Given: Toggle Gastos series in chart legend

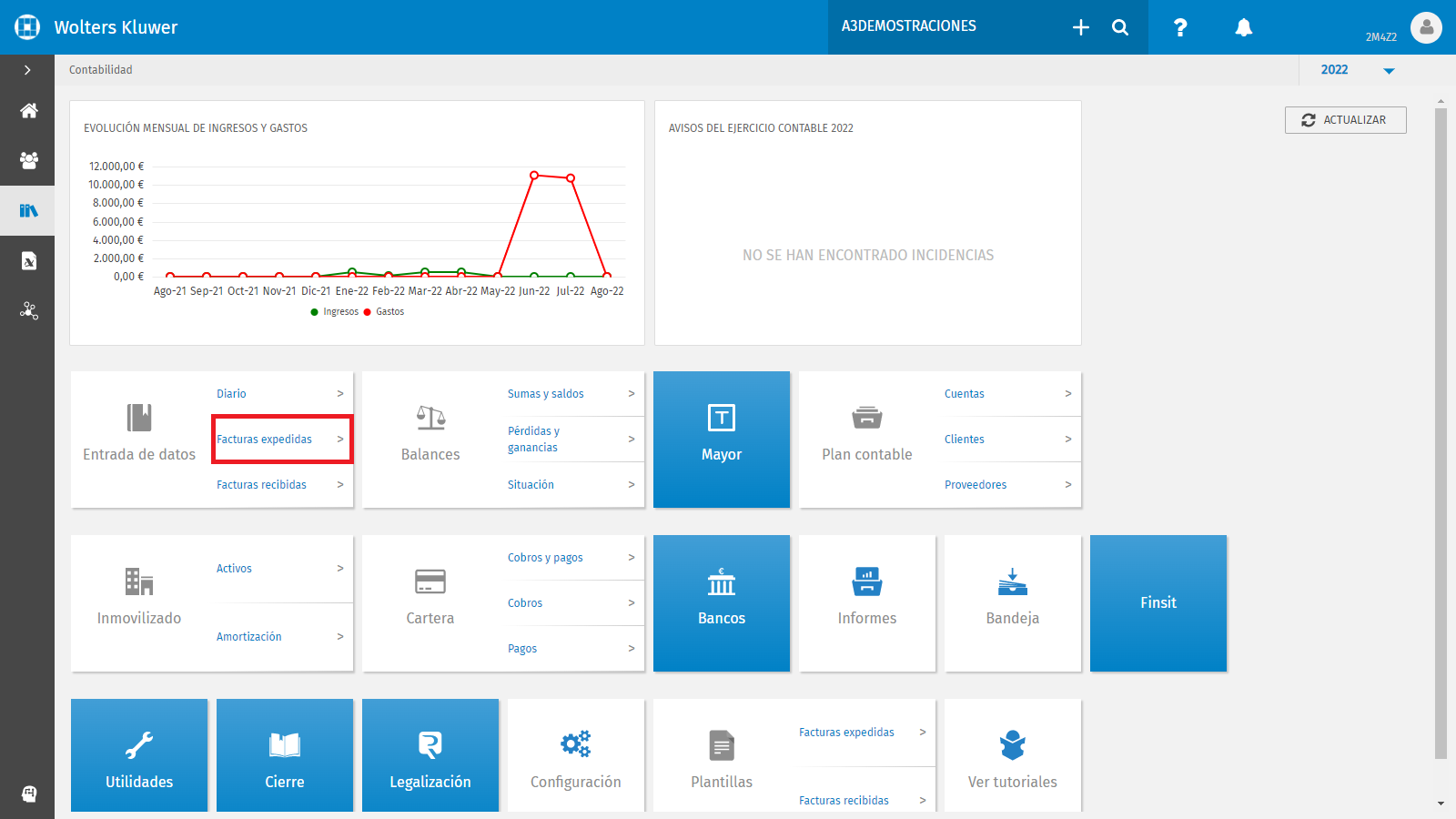Looking at the screenshot, I should [x=384, y=312].
